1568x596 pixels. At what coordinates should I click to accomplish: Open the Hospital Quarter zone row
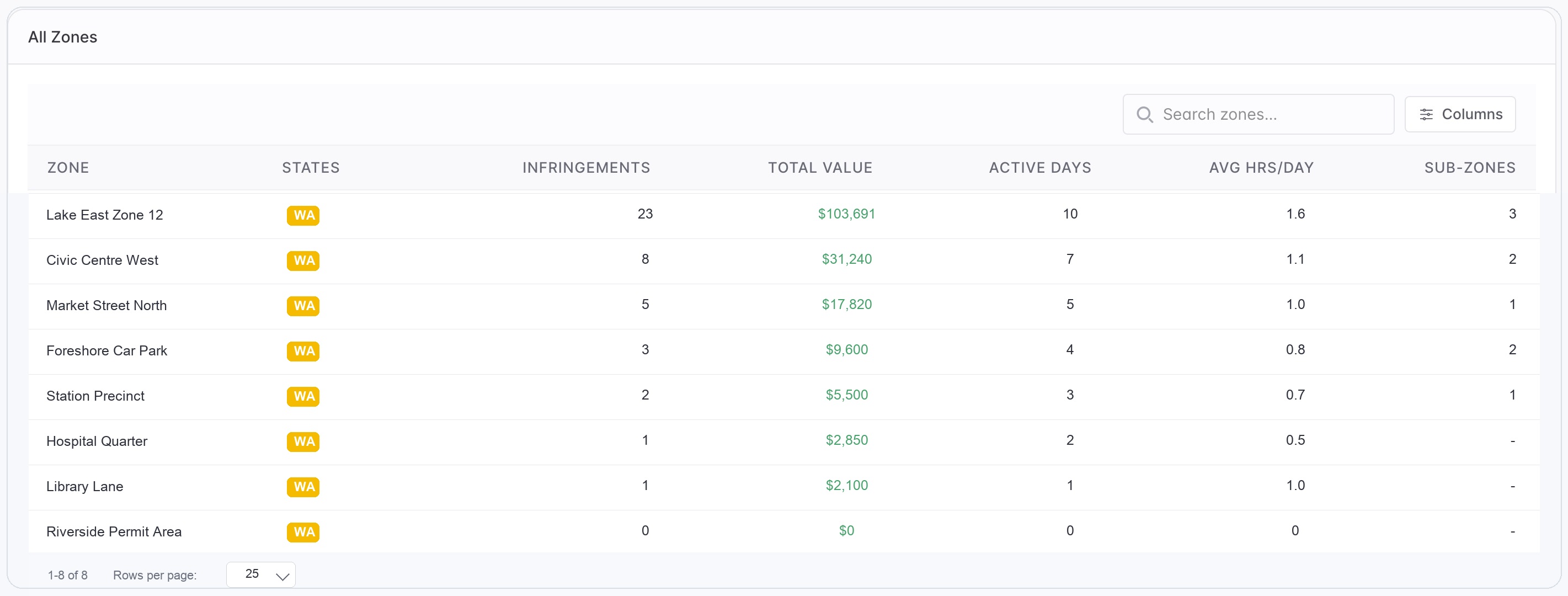coord(784,441)
